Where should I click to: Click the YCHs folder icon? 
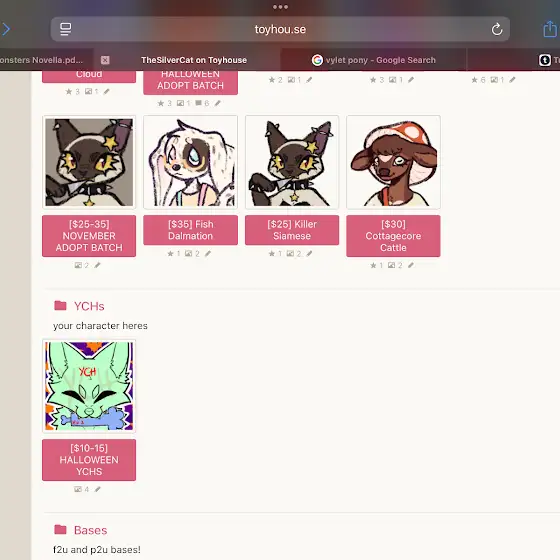(x=60, y=305)
